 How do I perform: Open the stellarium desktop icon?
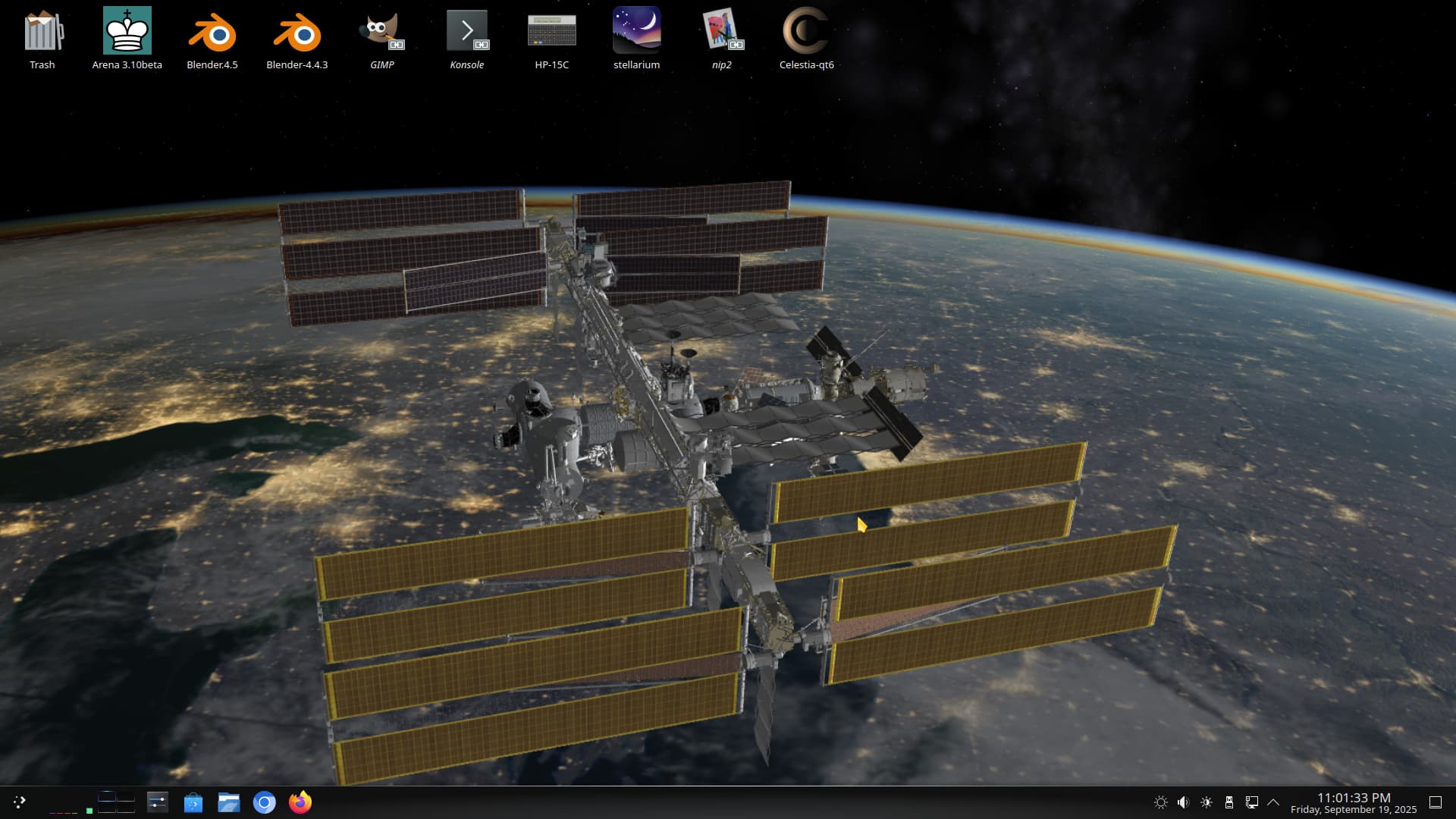point(637,39)
